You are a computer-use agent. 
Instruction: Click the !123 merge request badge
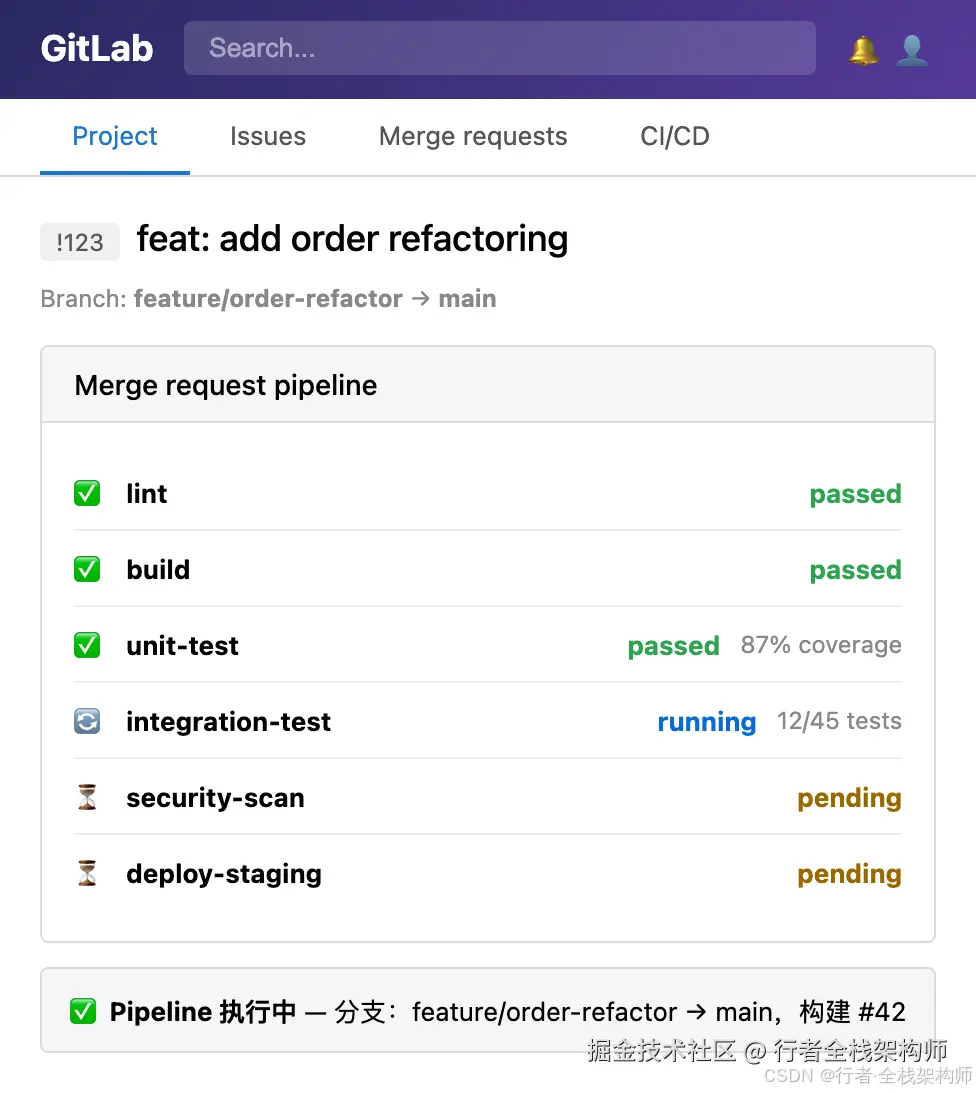[79, 242]
